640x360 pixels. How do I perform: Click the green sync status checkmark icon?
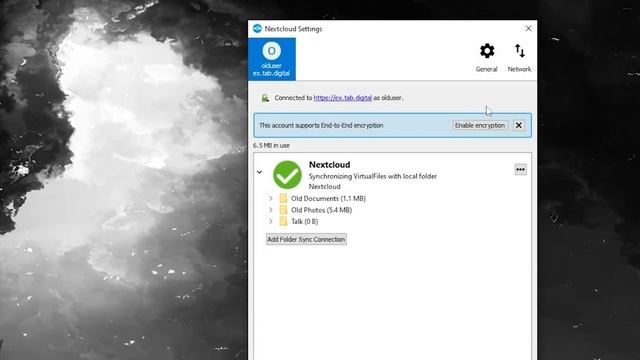tap(287, 175)
